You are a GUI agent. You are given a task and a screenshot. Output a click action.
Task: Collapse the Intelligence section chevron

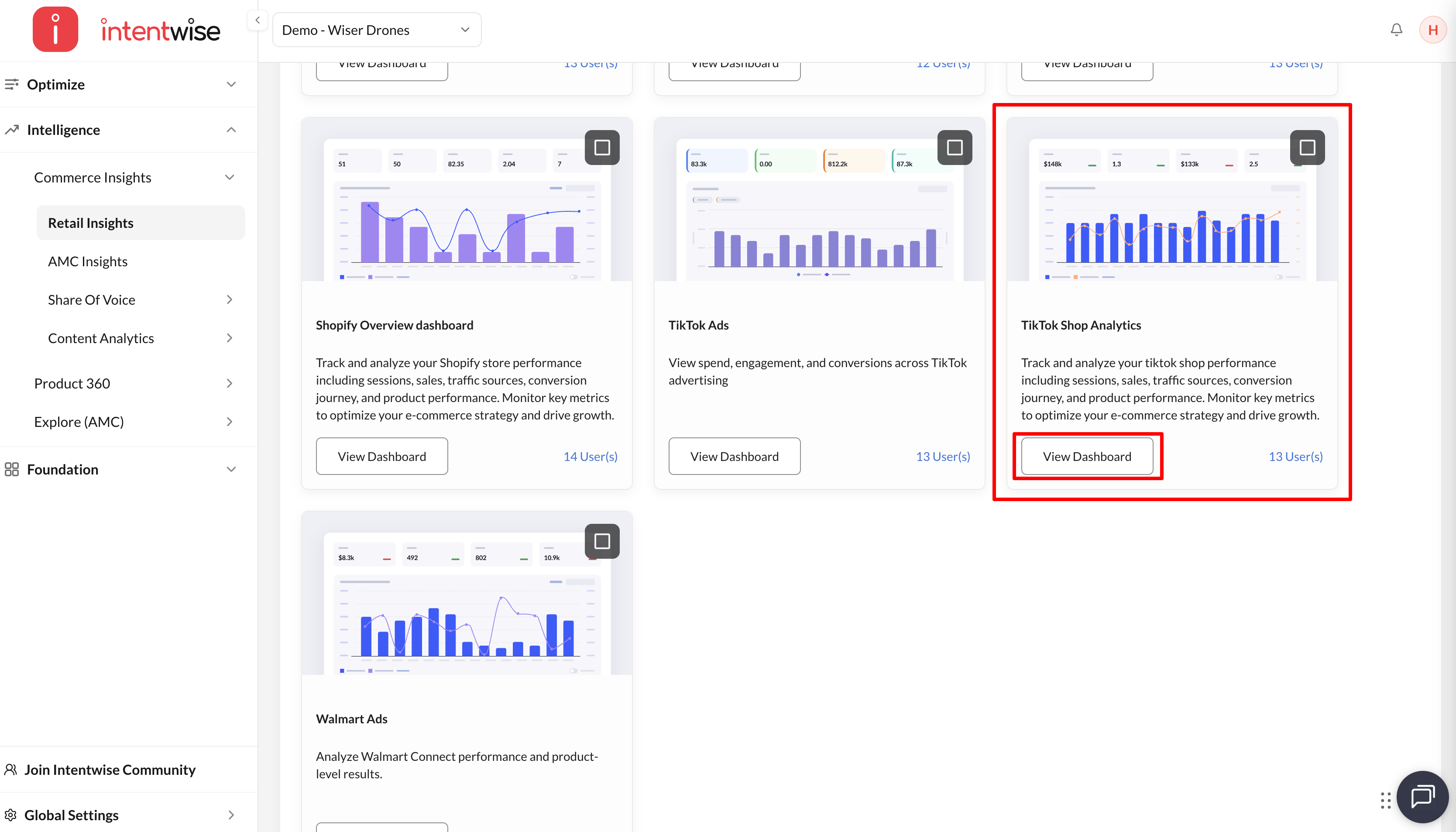pos(231,130)
